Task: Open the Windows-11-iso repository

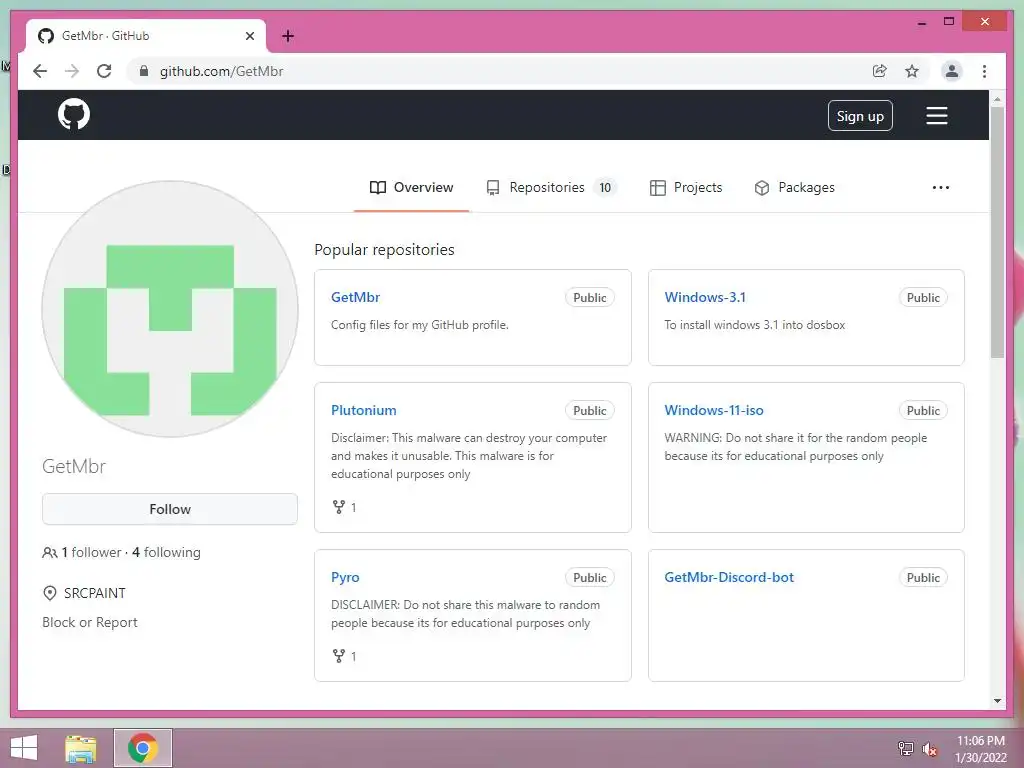Action: pos(714,410)
